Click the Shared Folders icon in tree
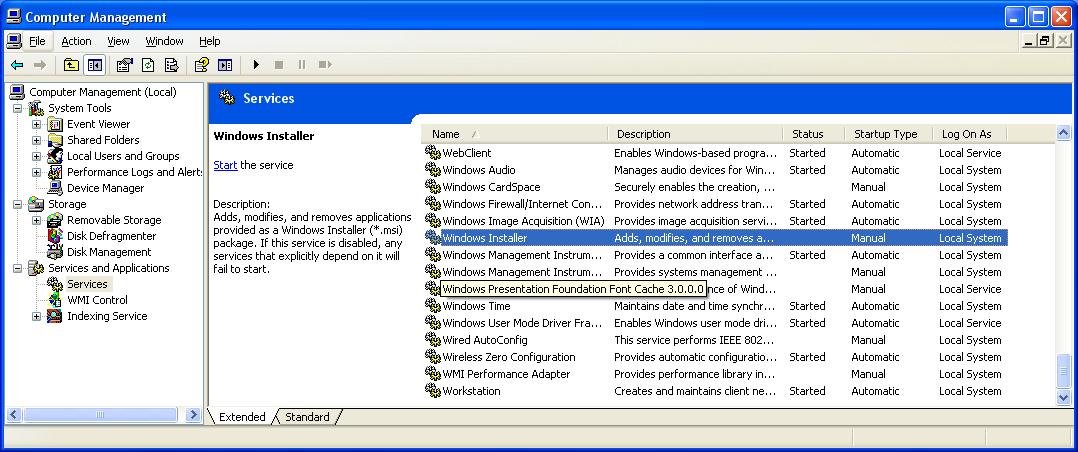The height and width of the screenshot is (452, 1078). [55, 140]
